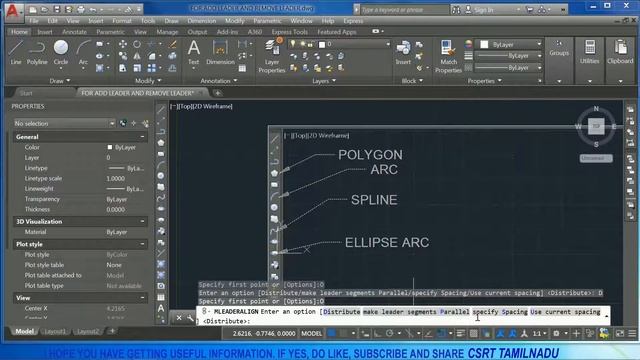Click Quick Select icon in Properties palette
Viewport: 640px width, 360px height.
pos(145,123)
